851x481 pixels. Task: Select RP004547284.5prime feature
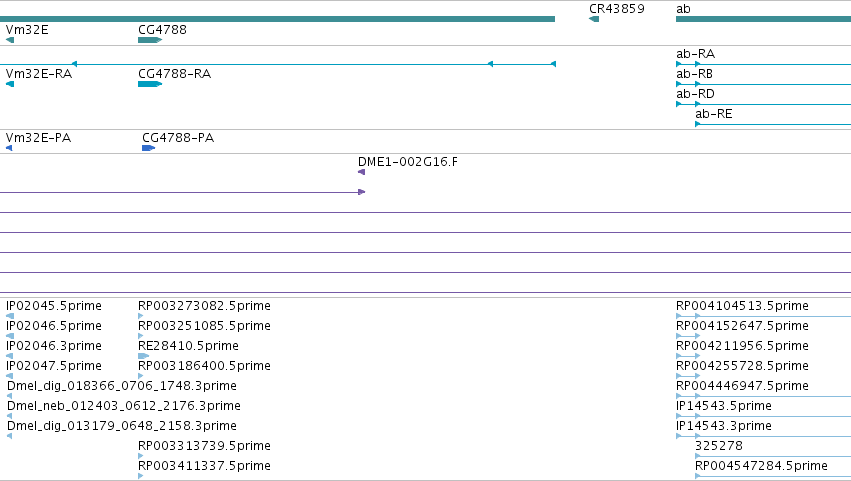tap(761, 466)
